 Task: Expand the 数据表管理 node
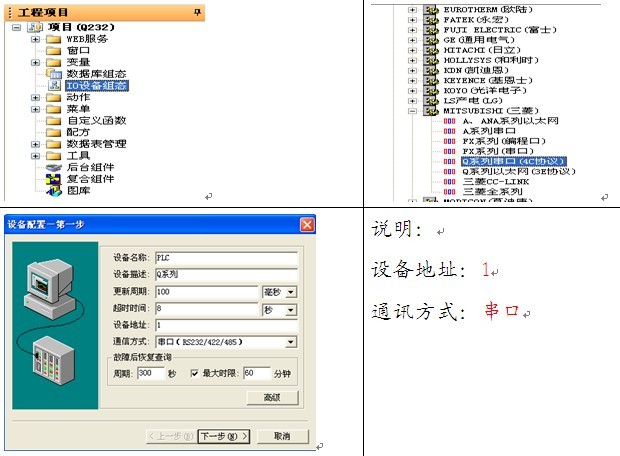click(x=35, y=144)
